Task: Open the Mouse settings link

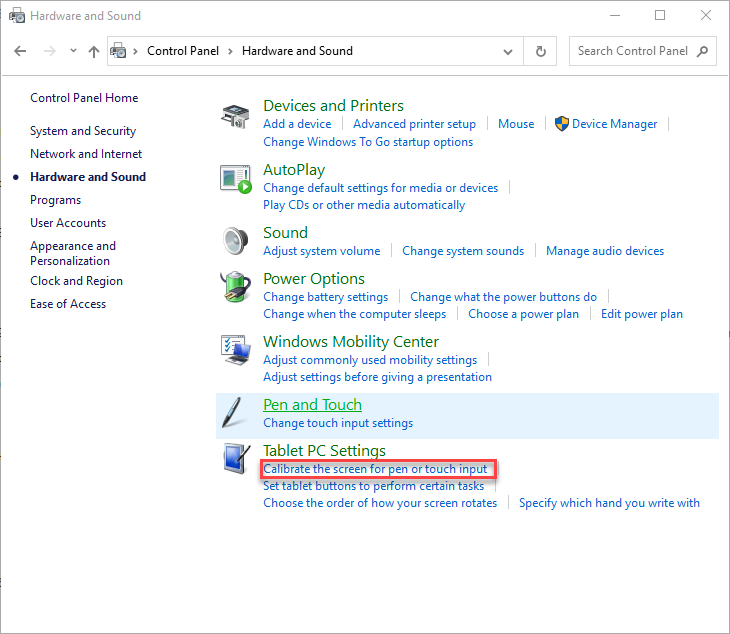Action: [516, 124]
